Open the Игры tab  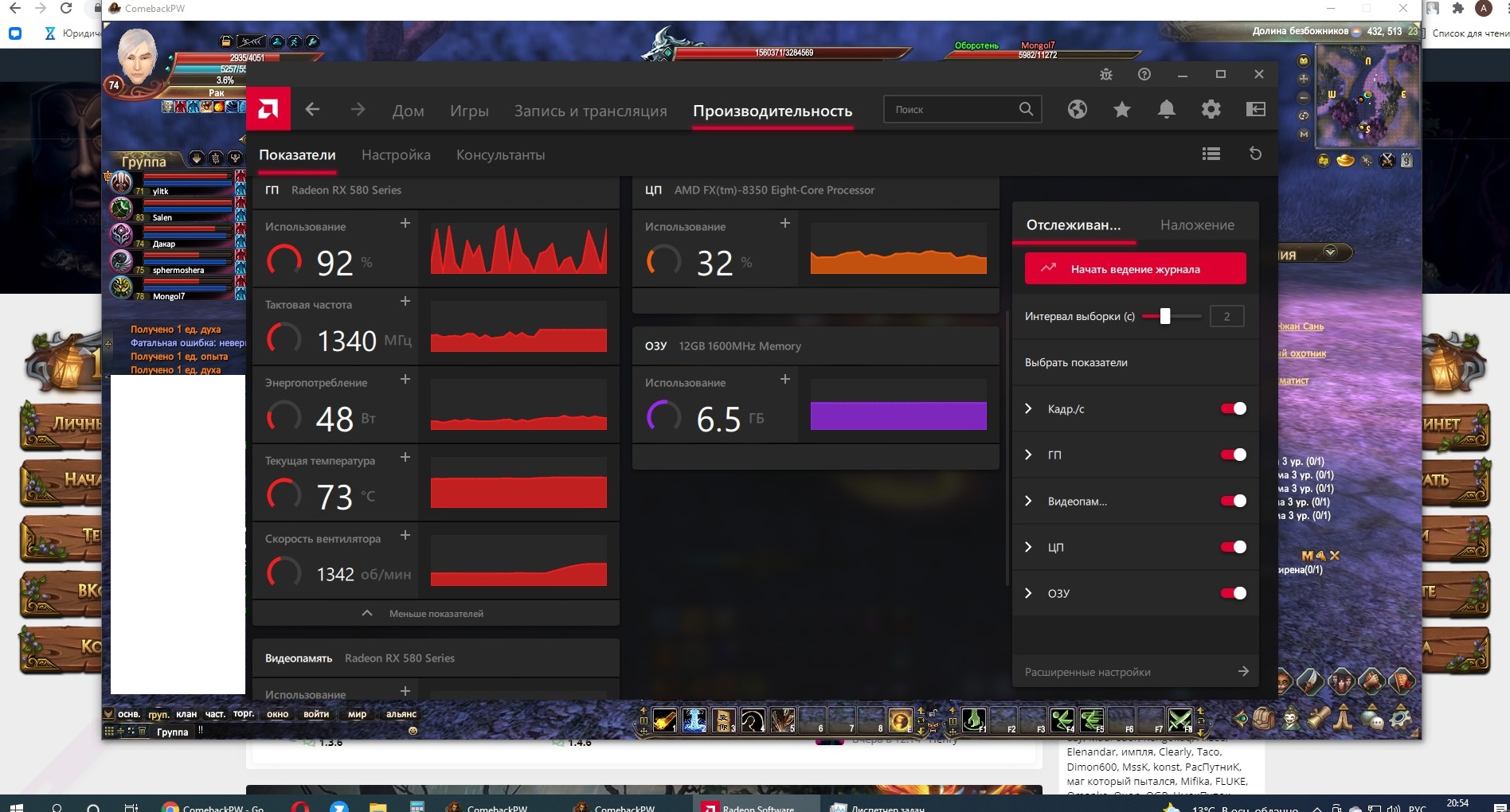pos(469,111)
